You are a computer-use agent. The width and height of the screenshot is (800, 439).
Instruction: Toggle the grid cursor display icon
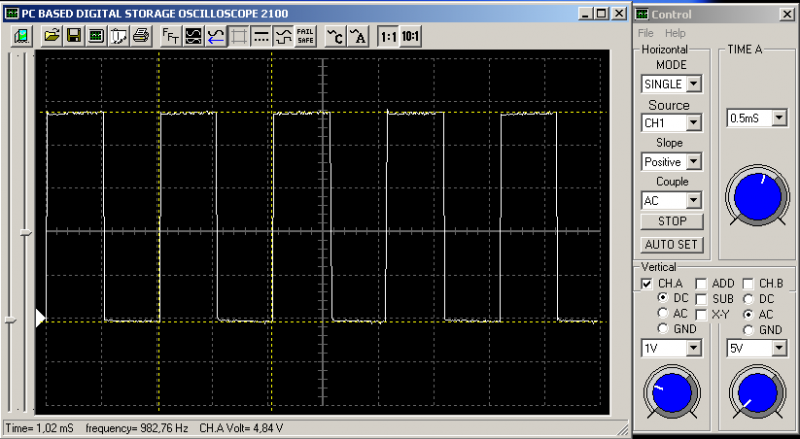(x=239, y=36)
